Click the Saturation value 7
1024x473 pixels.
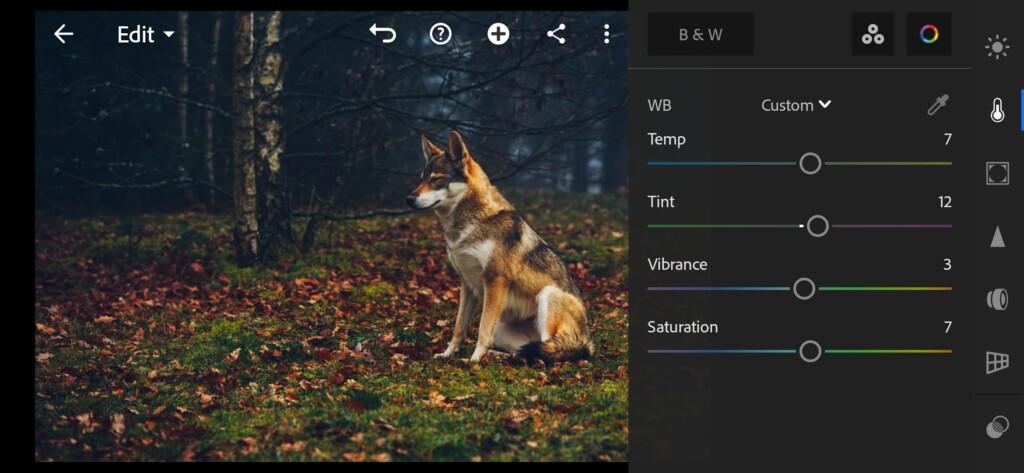click(x=948, y=327)
